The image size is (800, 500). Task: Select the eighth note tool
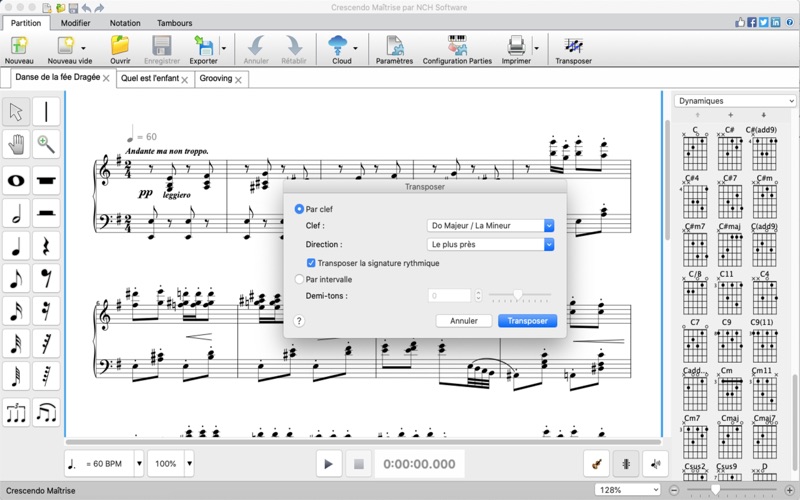point(16,279)
